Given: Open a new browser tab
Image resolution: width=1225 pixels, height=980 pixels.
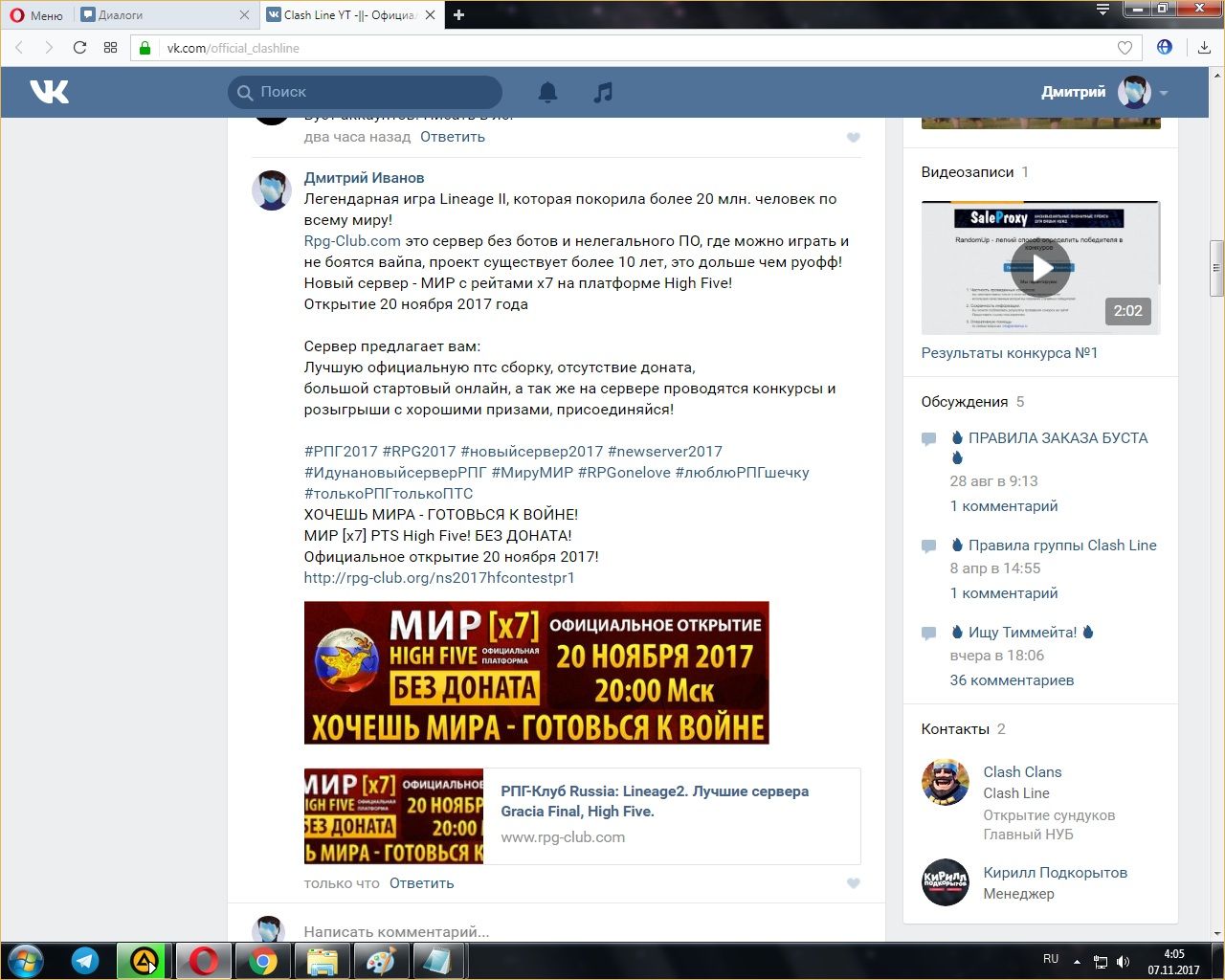Looking at the screenshot, I should pos(459,14).
